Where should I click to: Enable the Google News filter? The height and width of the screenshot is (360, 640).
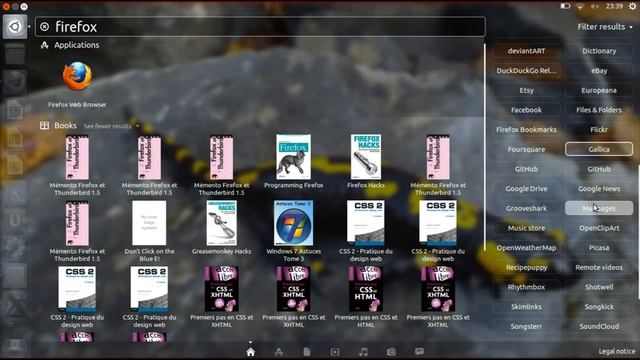(x=599, y=189)
